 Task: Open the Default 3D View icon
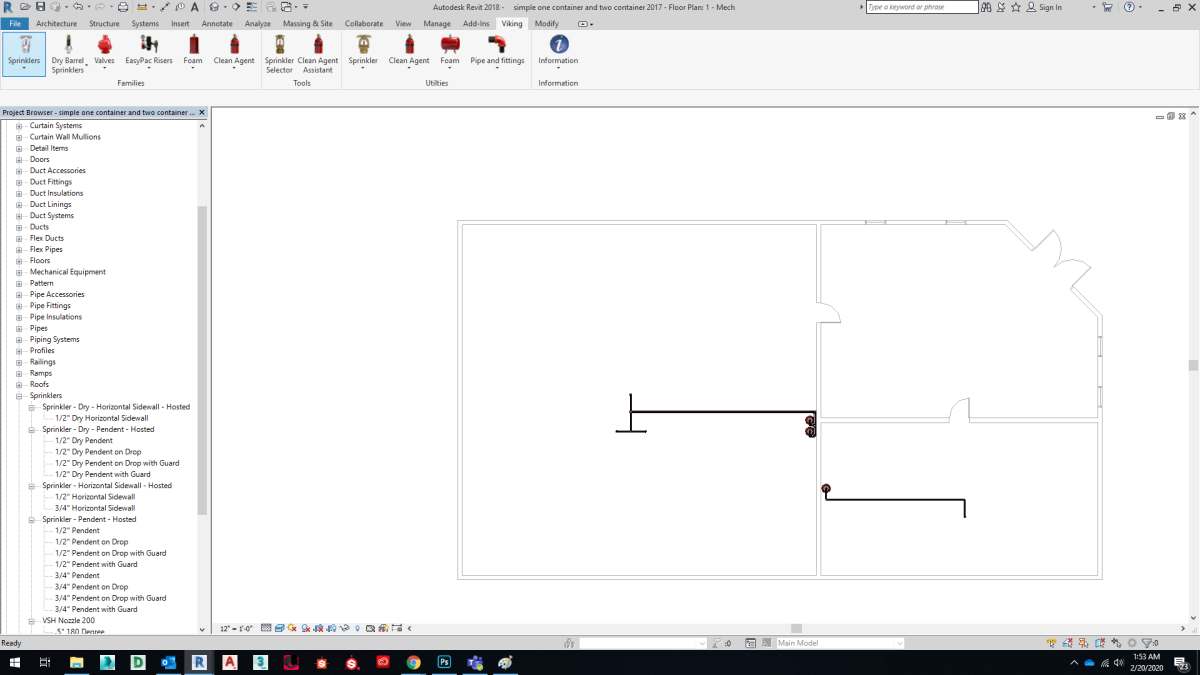[x=214, y=7]
